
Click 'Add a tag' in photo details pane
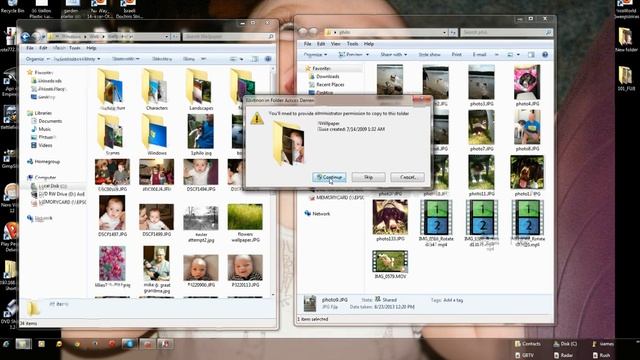(x=453, y=300)
